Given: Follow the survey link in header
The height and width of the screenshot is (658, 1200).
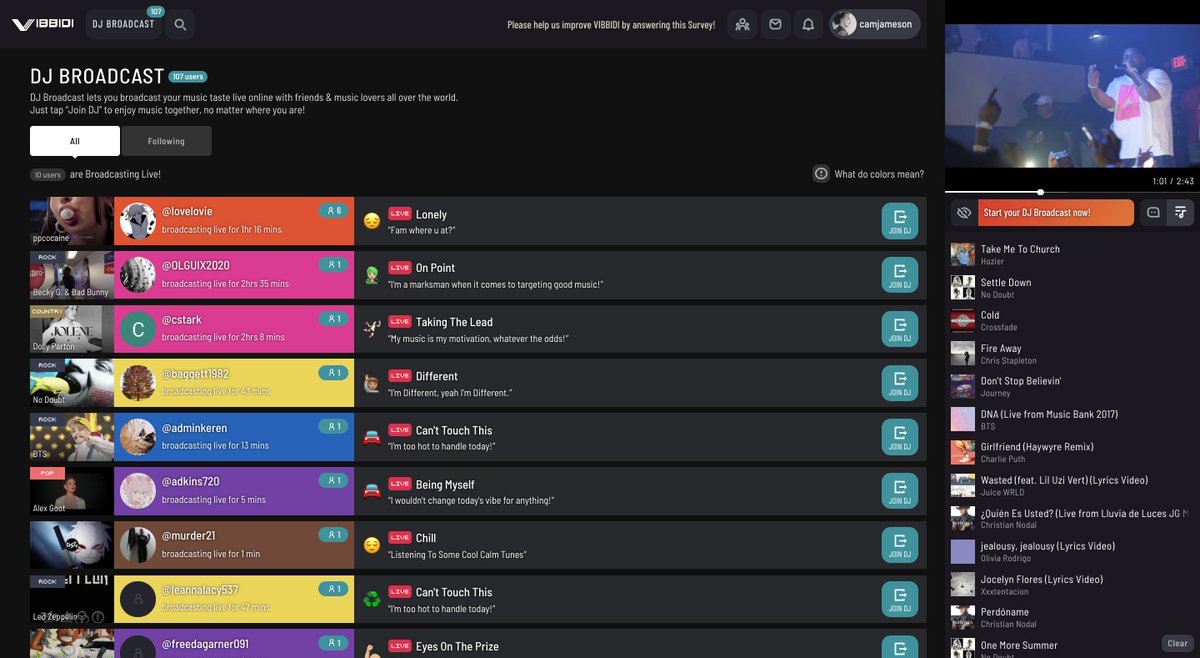Looking at the screenshot, I should [x=611, y=25].
